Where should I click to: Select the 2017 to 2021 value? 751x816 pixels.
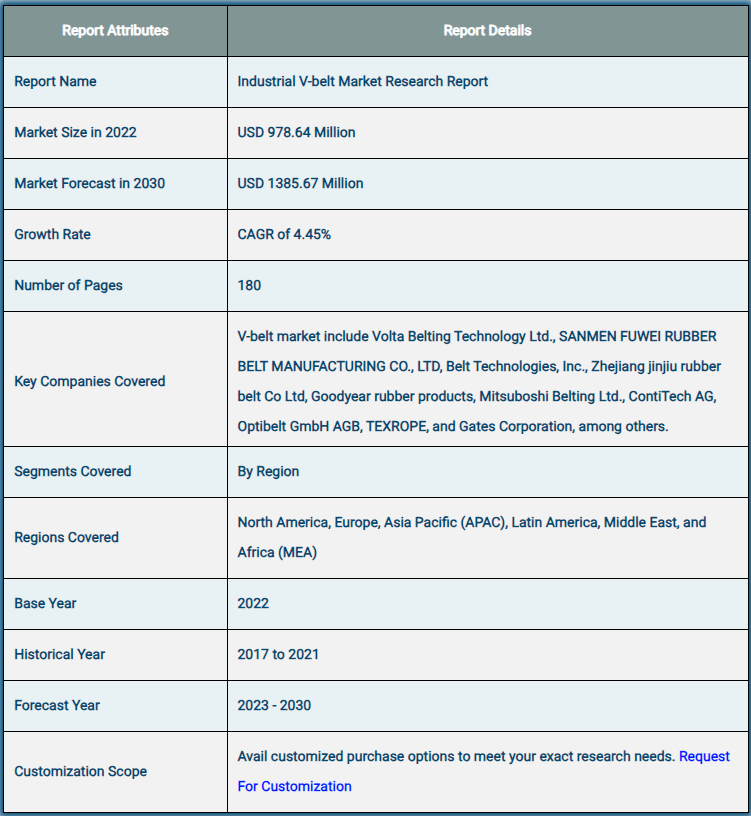tap(278, 655)
